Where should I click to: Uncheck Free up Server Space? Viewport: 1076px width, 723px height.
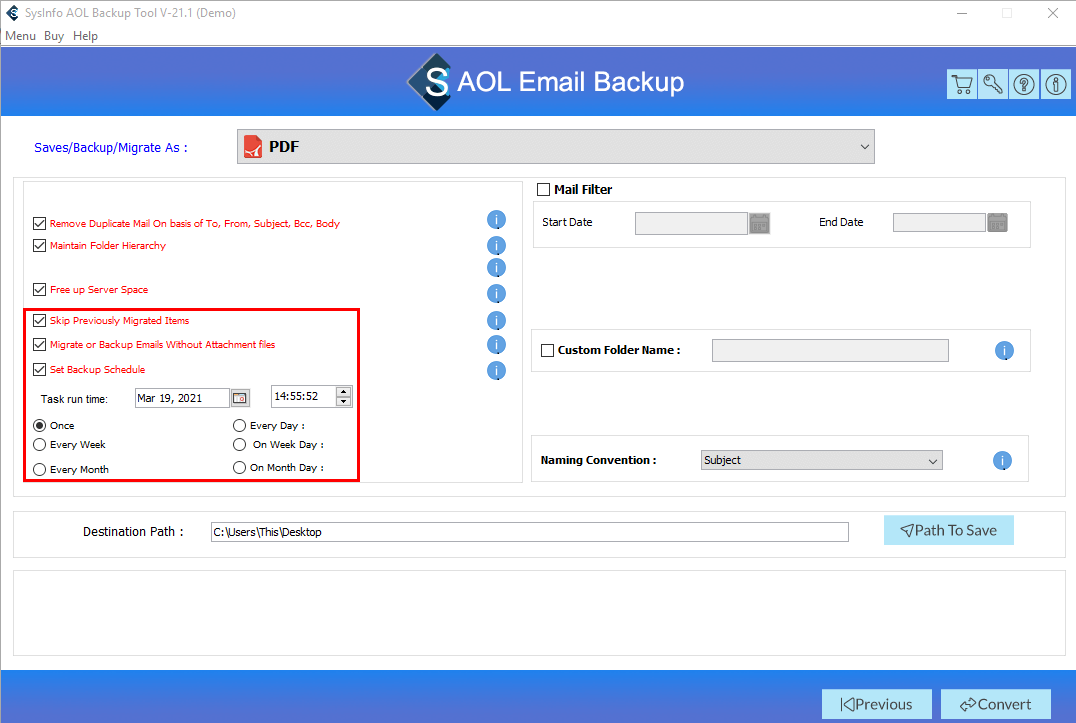[x=40, y=289]
